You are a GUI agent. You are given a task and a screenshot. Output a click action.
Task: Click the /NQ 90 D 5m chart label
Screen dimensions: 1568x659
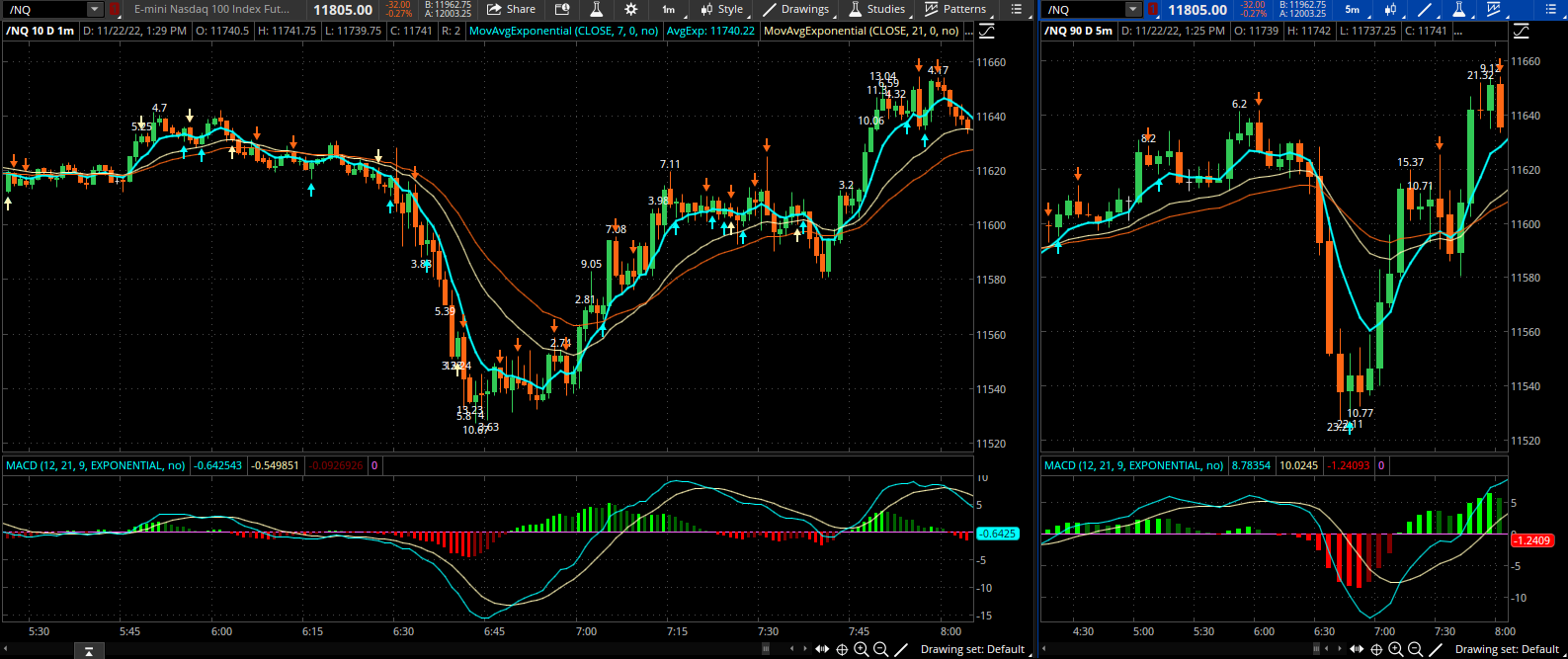1079,31
